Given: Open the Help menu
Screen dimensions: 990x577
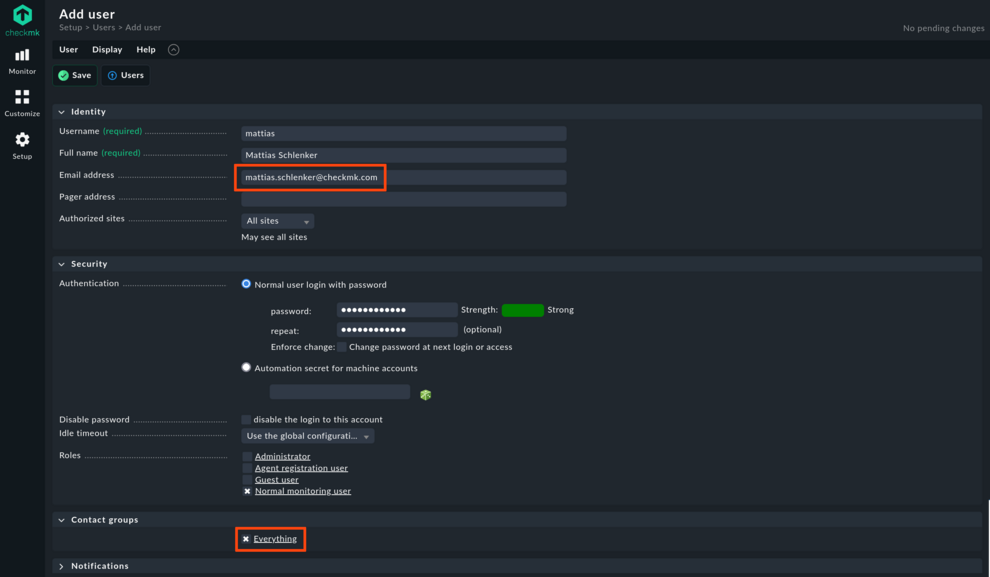Looking at the screenshot, I should 145,48.
